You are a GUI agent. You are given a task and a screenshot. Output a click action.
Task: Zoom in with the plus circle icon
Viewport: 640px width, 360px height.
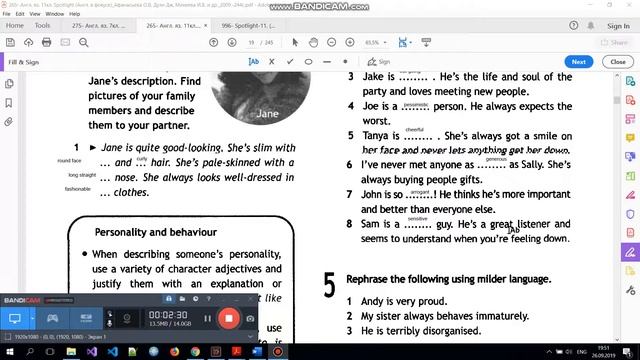pyautogui.click(x=350, y=42)
